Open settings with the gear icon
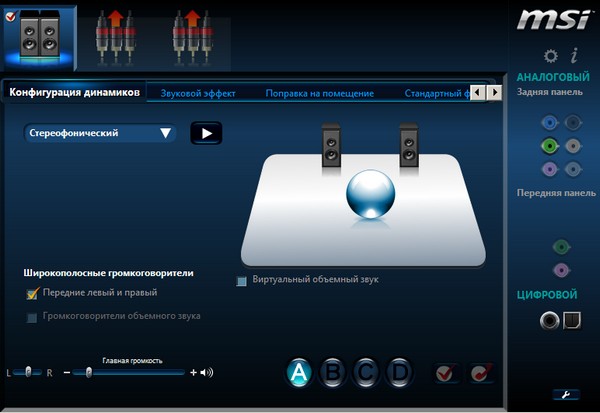 click(x=549, y=55)
